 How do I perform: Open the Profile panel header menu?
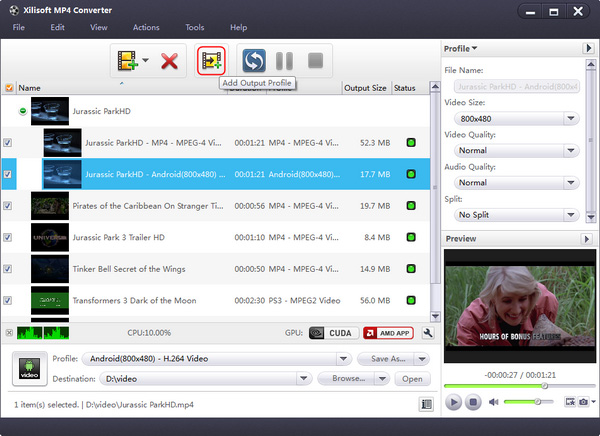pos(460,49)
